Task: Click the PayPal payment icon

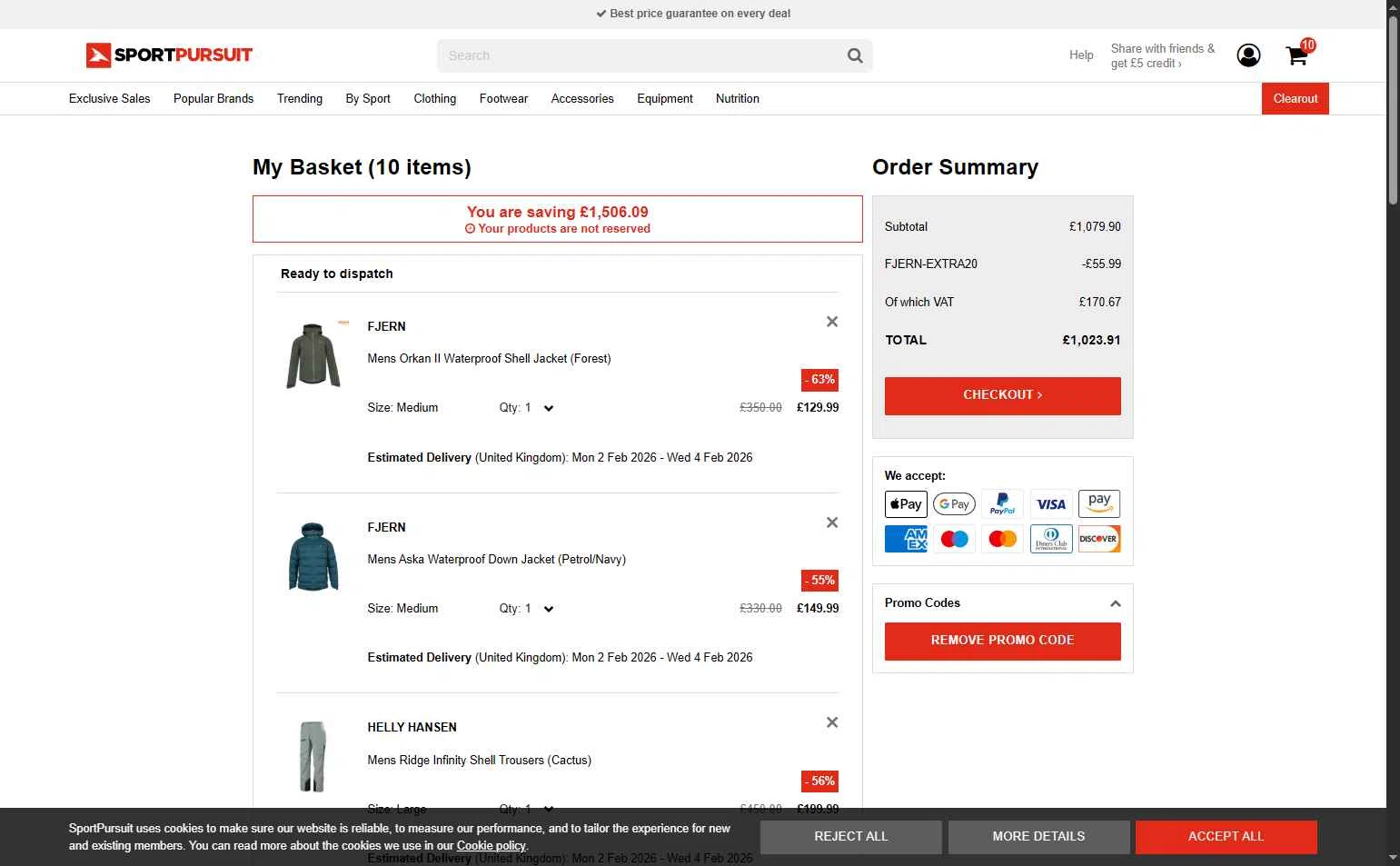Action: 1002,504
